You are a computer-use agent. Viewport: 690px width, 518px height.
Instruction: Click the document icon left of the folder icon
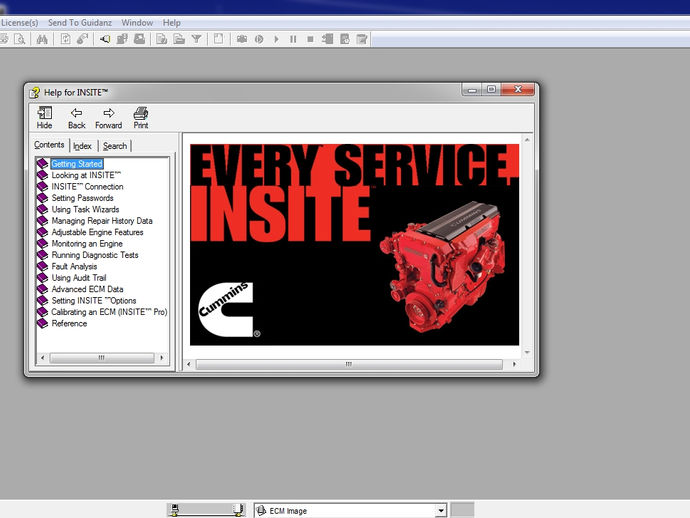coord(161,39)
